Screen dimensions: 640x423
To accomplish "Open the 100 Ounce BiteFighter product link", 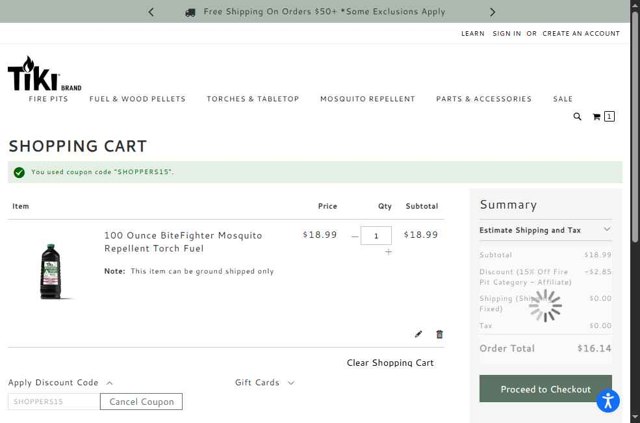I will 183,242.
